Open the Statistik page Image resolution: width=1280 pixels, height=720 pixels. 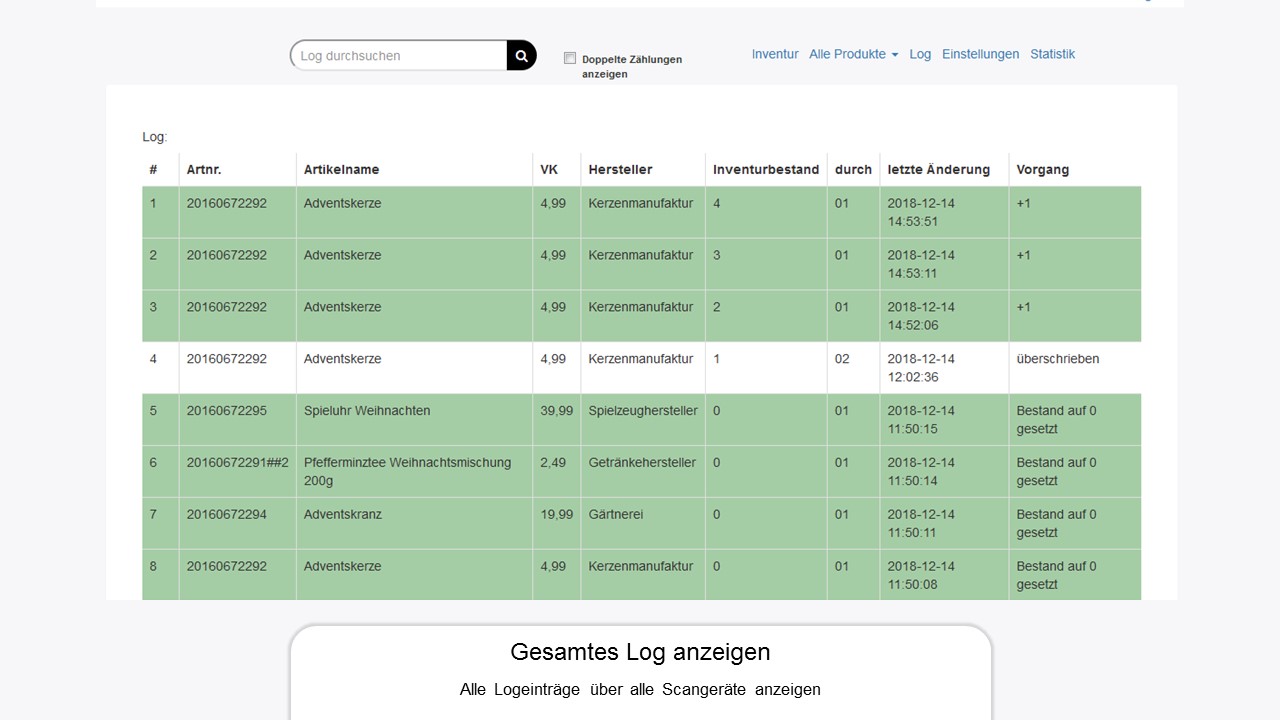(1052, 54)
